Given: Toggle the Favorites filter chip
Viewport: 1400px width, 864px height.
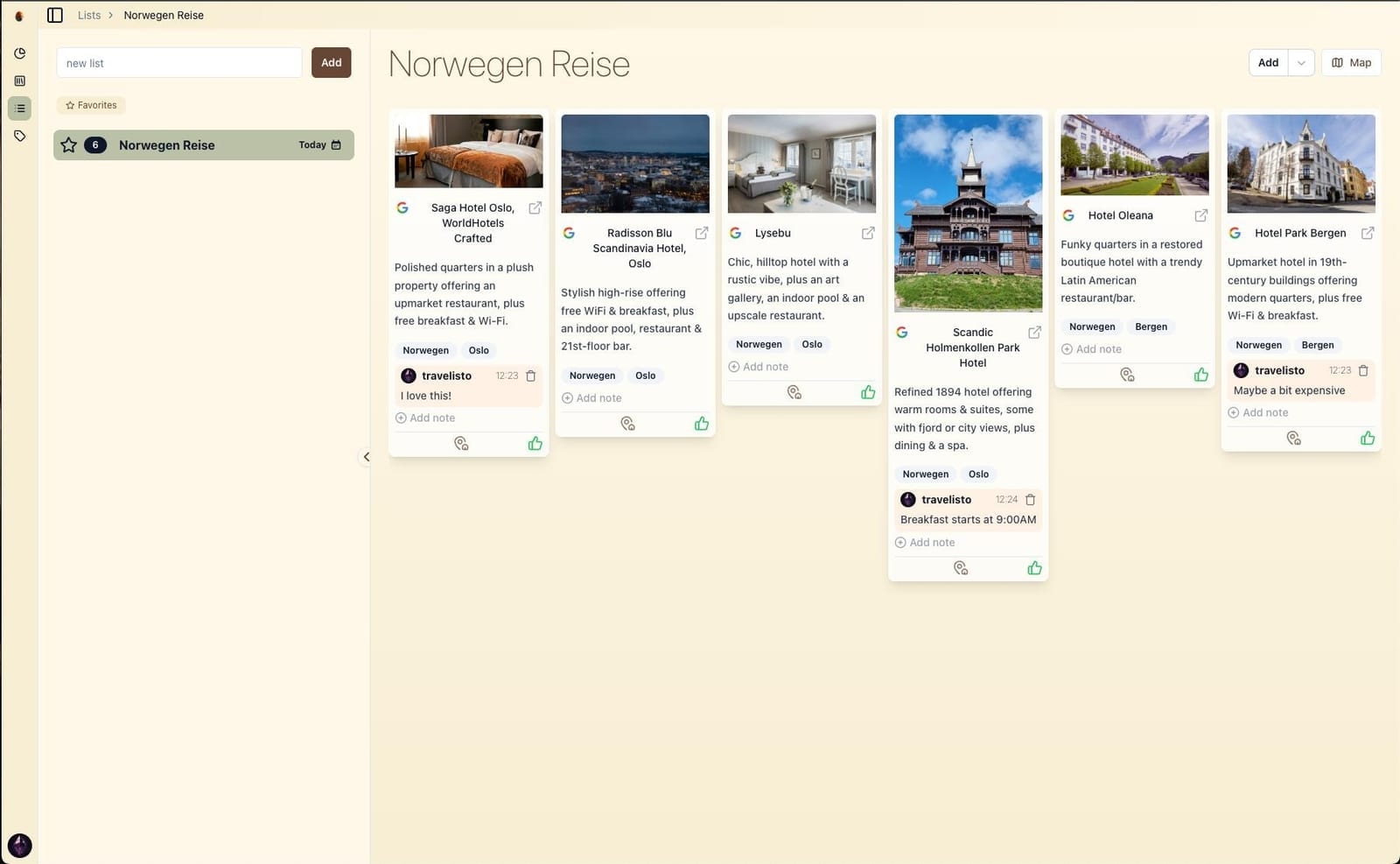Looking at the screenshot, I should coord(91,105).
